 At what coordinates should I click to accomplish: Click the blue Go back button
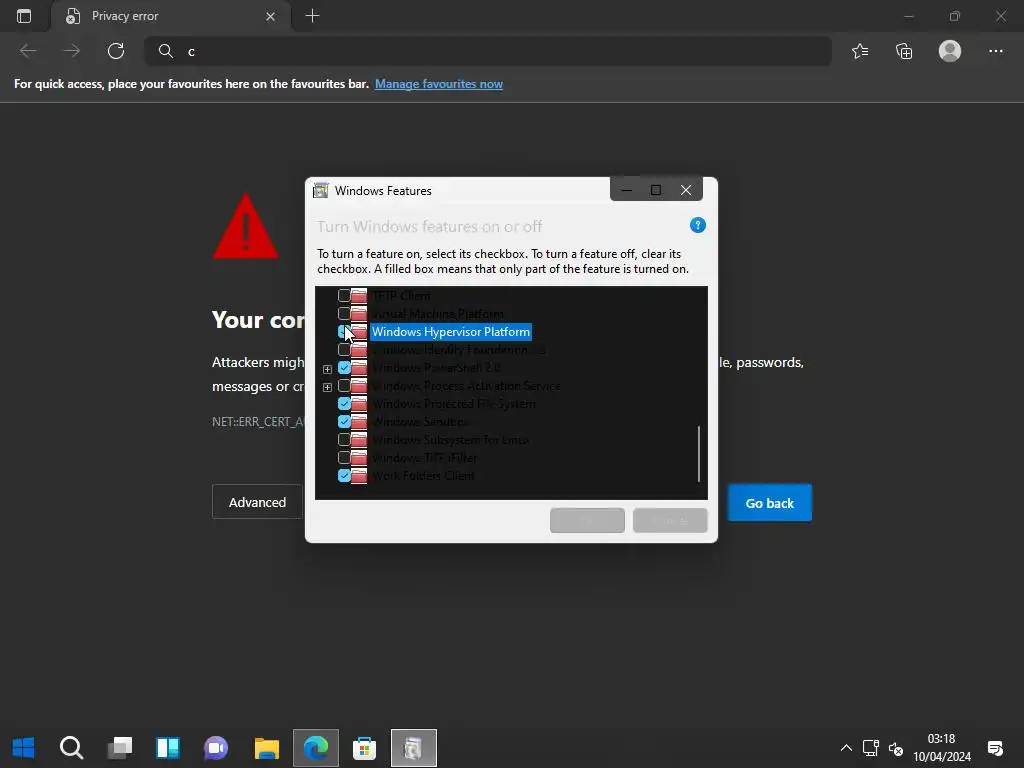[x=770, y=503]
